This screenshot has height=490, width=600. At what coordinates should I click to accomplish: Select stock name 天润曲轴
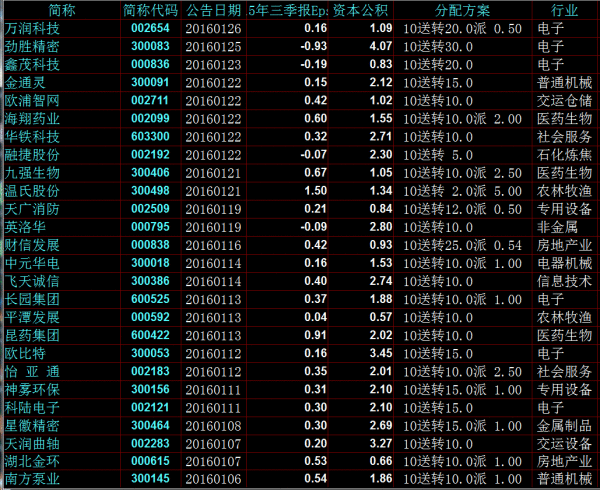tap(32, 444)
